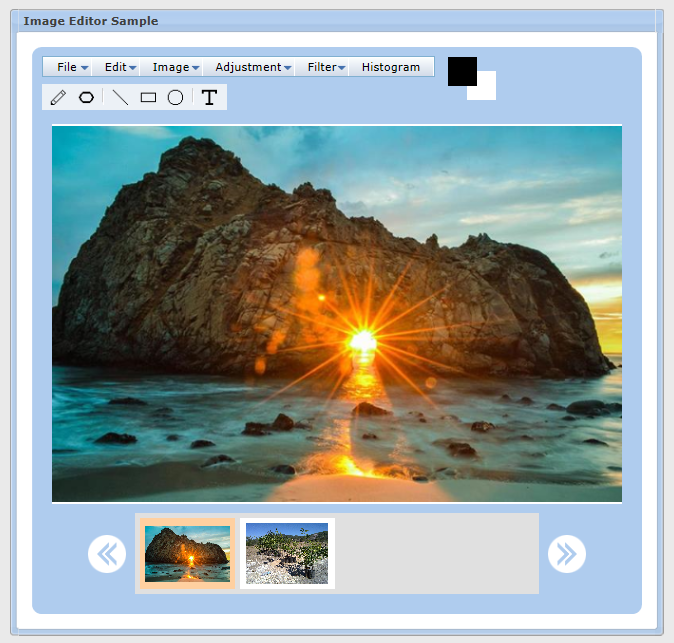Open the Image dropdown menu

point(175,67)
